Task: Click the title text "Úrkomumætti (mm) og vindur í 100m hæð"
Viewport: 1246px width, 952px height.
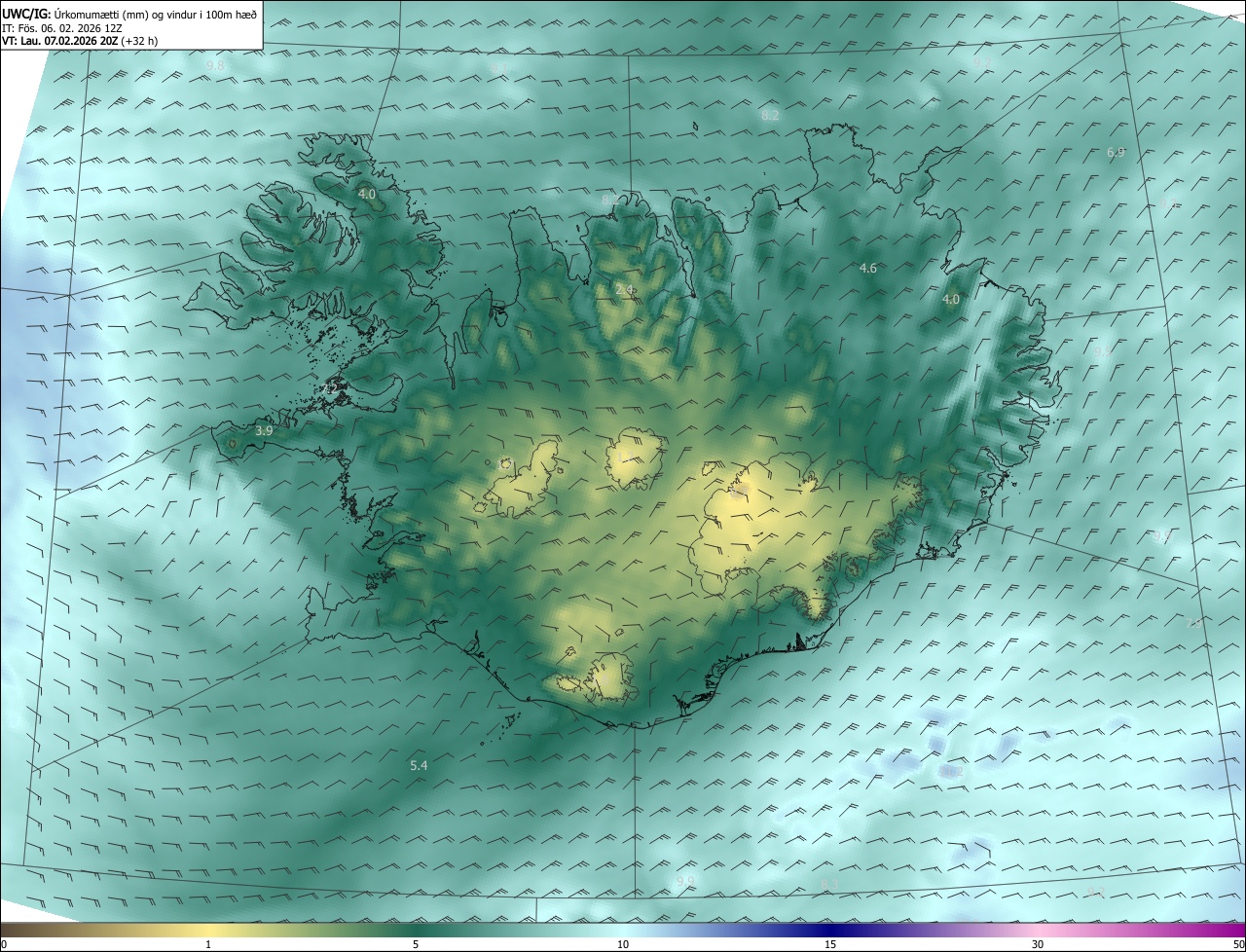Action: 155,13
